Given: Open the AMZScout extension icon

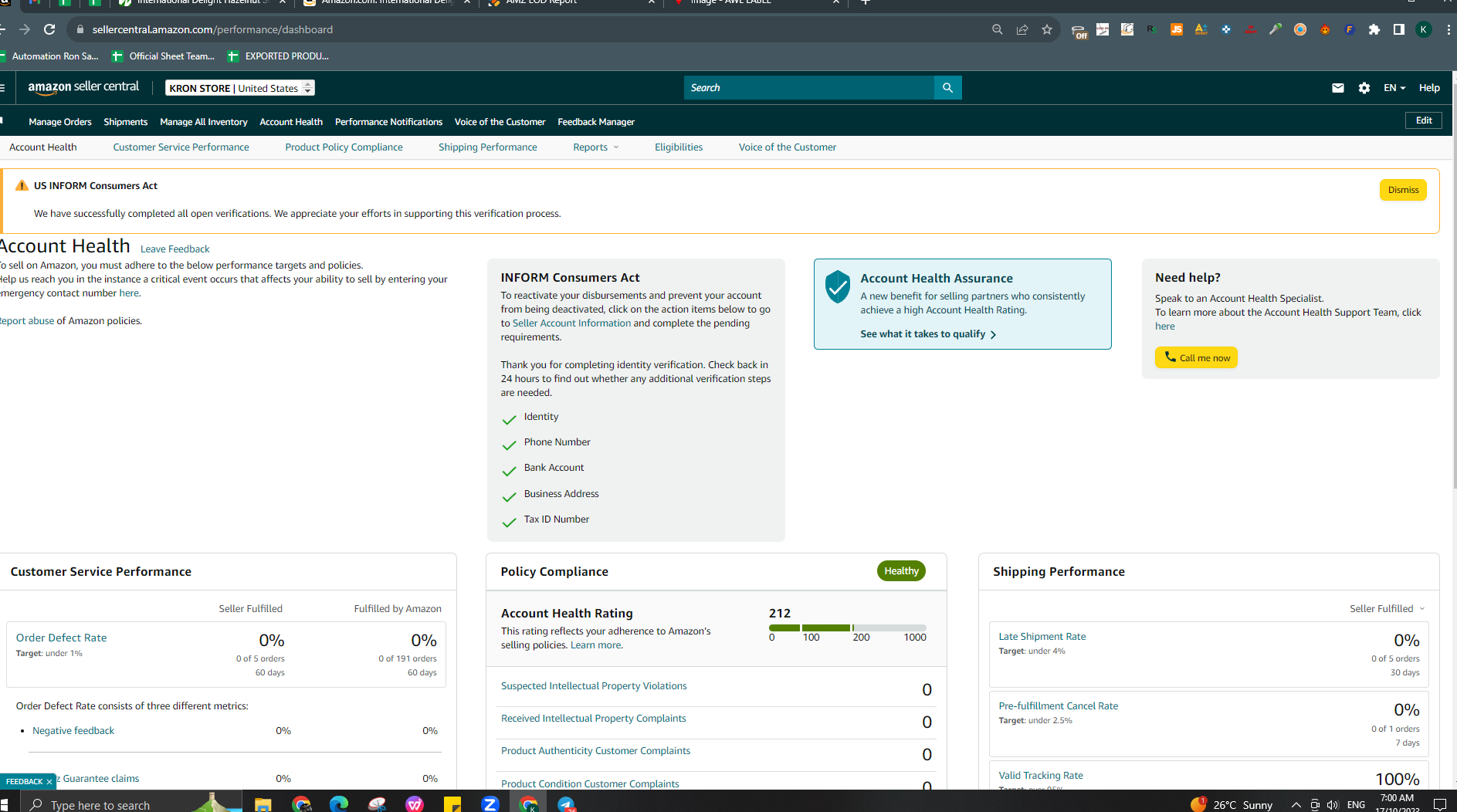Looking at the screenshot, I should pos(1201,29).
